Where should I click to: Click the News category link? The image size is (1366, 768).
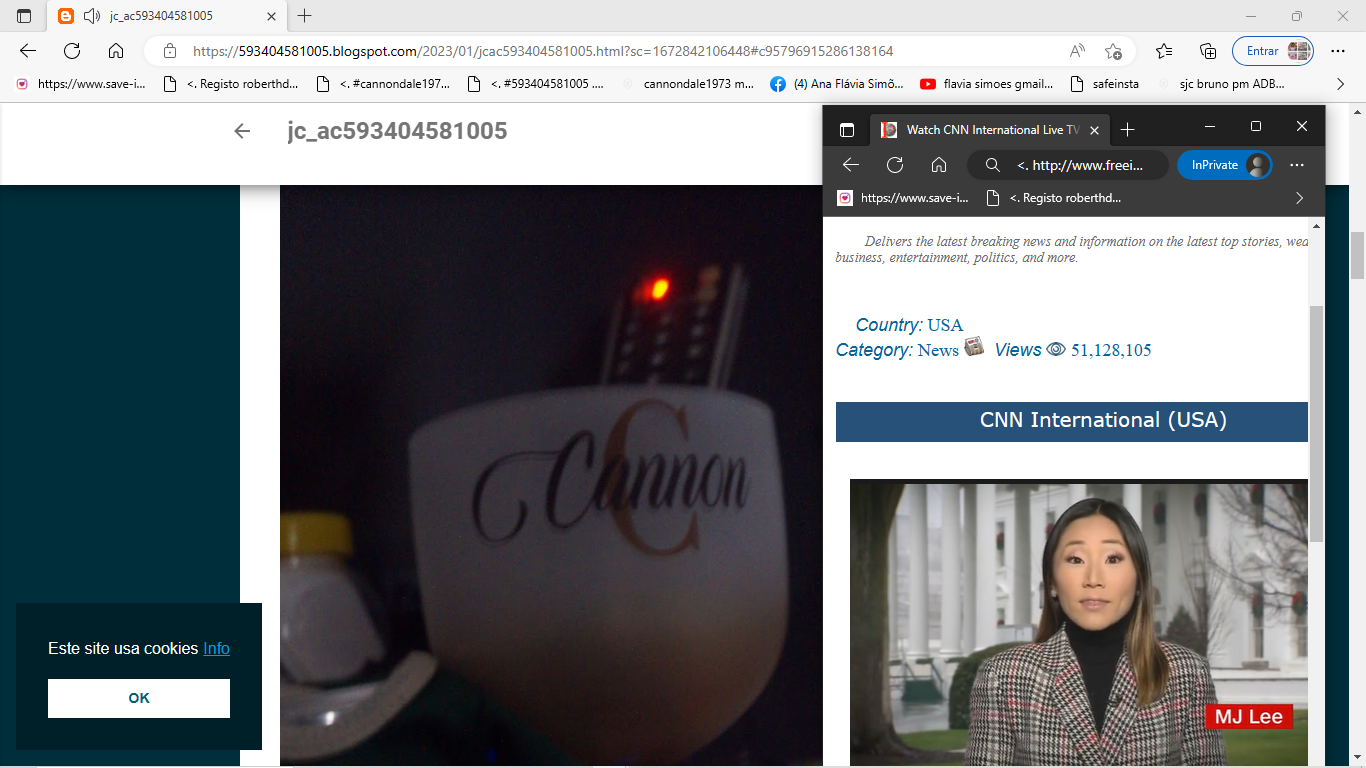pyautogui.click(x=938, y=350)
